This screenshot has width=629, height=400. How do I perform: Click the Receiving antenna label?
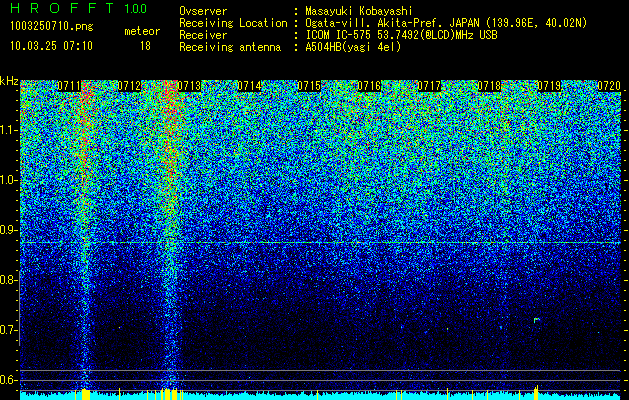[230, 47]
